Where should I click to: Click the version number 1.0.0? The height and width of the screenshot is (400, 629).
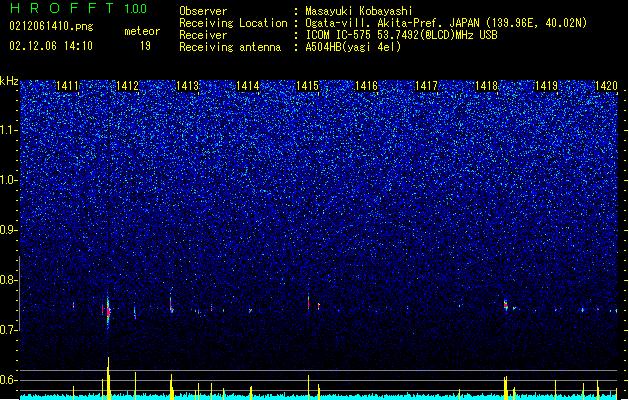pyautogui.click(x=136, y=8)
